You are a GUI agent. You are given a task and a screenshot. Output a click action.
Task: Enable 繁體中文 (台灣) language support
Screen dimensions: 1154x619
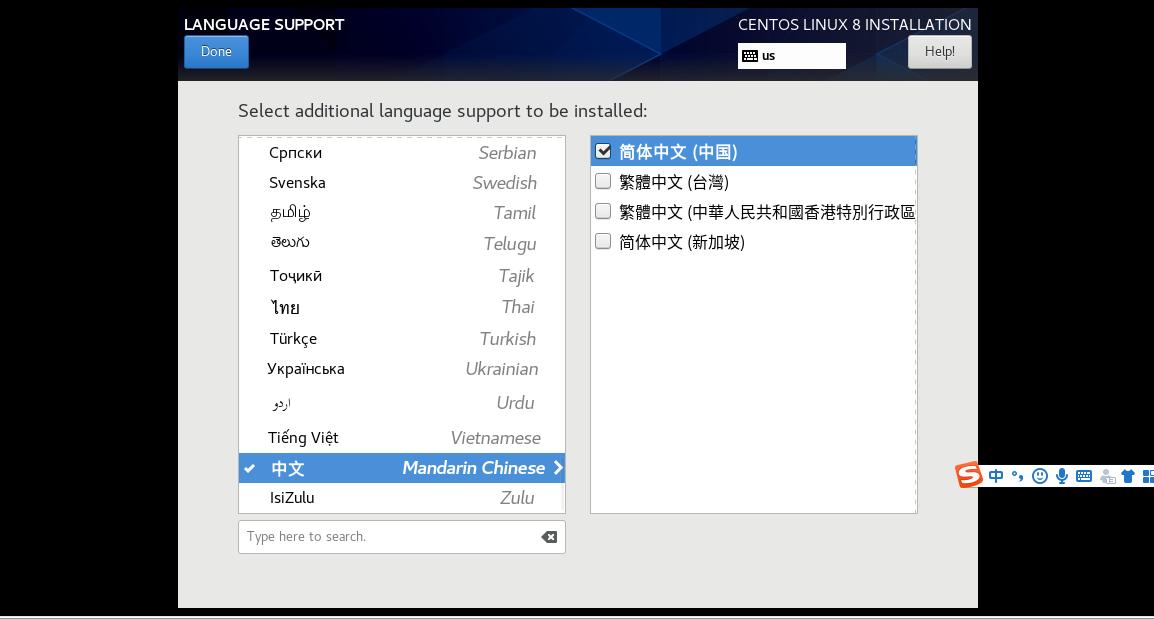pos(603,181)
